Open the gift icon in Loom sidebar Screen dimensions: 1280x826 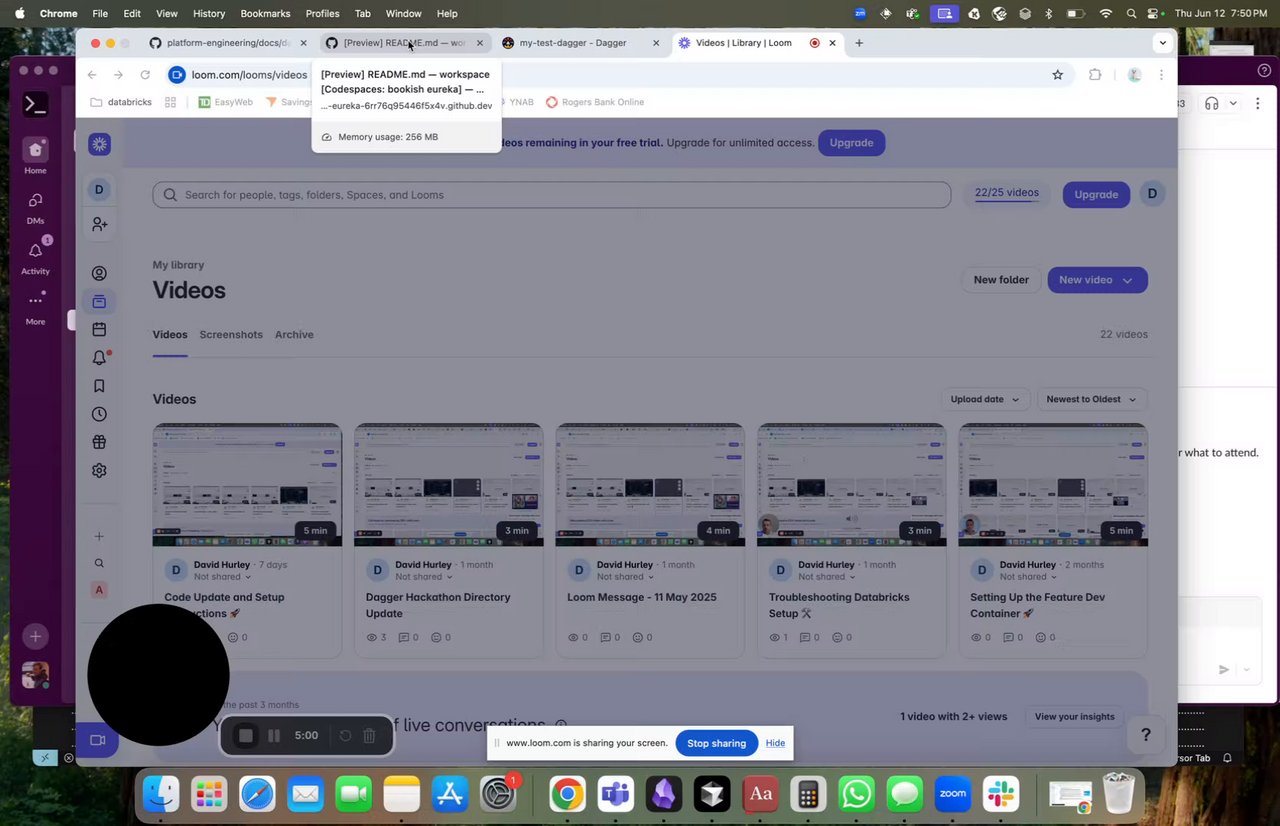click(99, 442)
